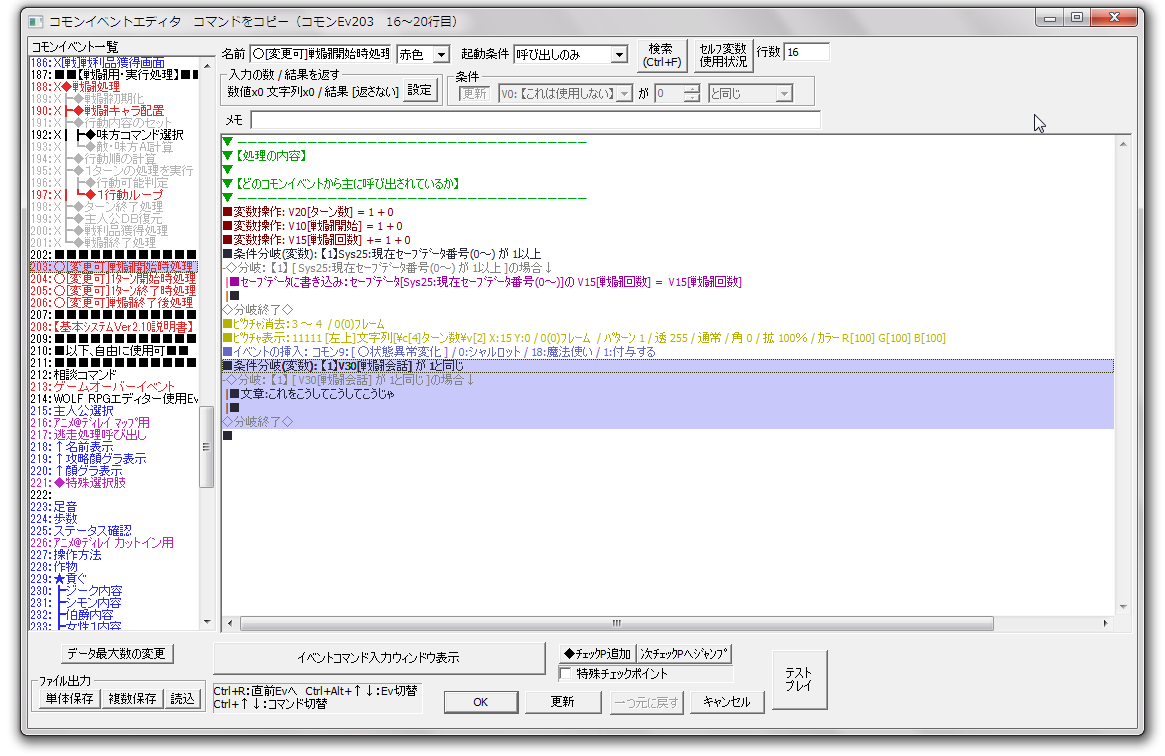Click the condition value spinner arrows
Viewport: 1165px width, 756px height.
[x=692, y=94]
